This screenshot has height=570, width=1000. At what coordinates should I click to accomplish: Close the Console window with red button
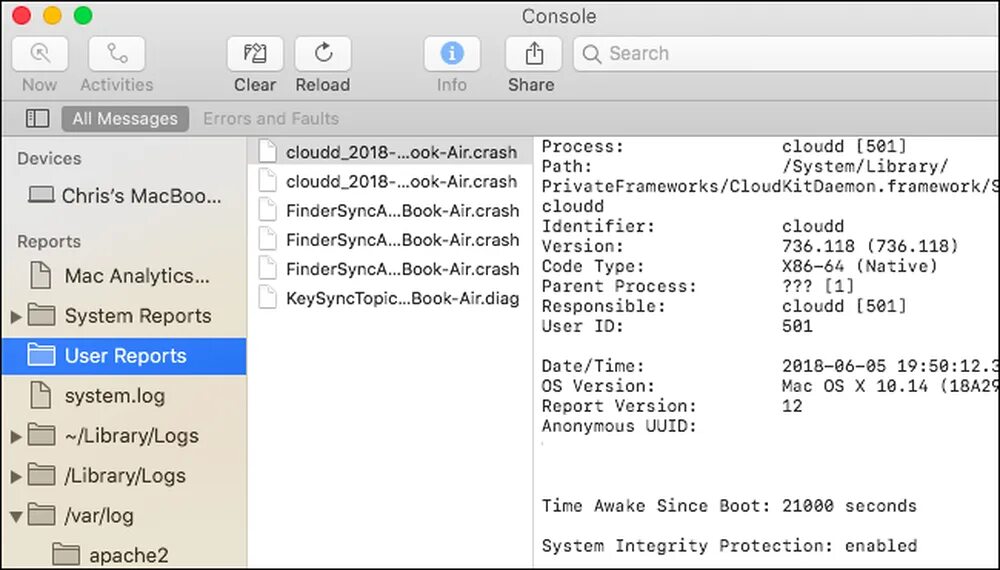[21, 15]
